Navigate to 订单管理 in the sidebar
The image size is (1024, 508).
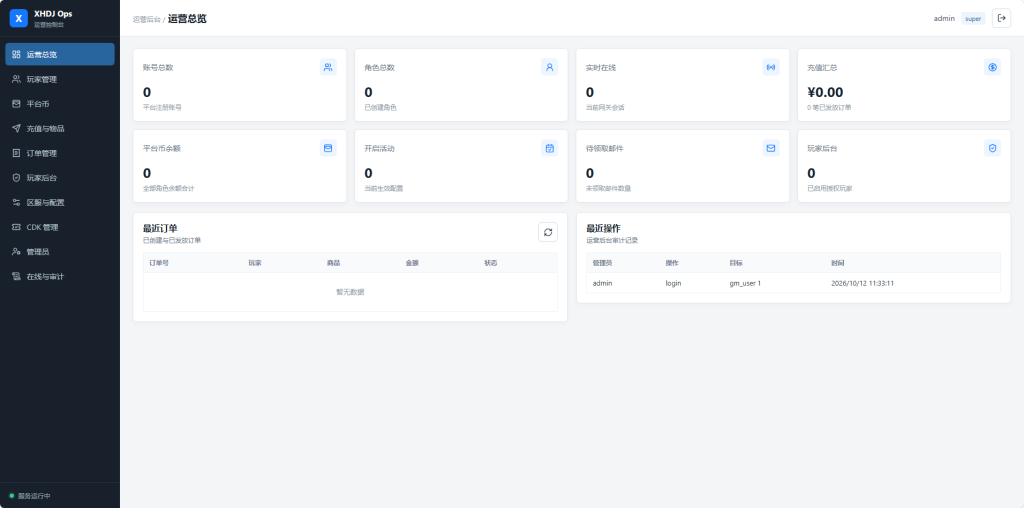[x=60, y=153]
